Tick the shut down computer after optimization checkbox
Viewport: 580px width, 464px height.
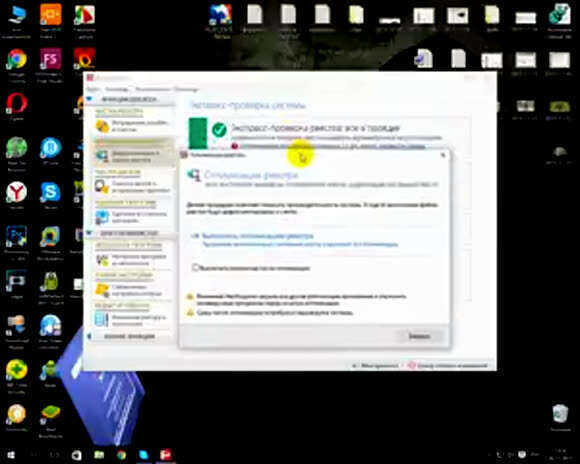[196, 268]
